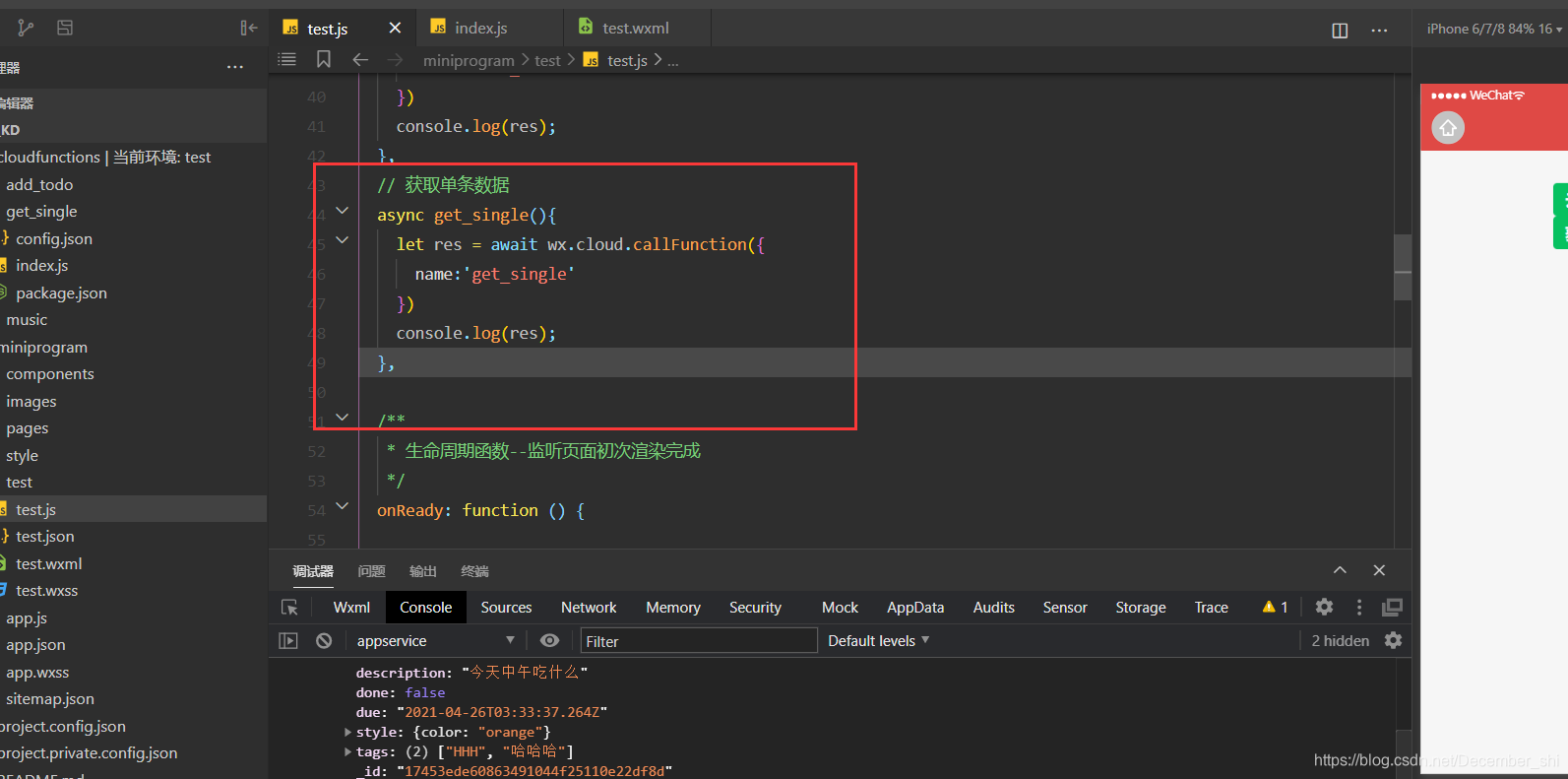Go back with the left arrow icon
Screen dimensions: 1568x779
pos(360,59)
